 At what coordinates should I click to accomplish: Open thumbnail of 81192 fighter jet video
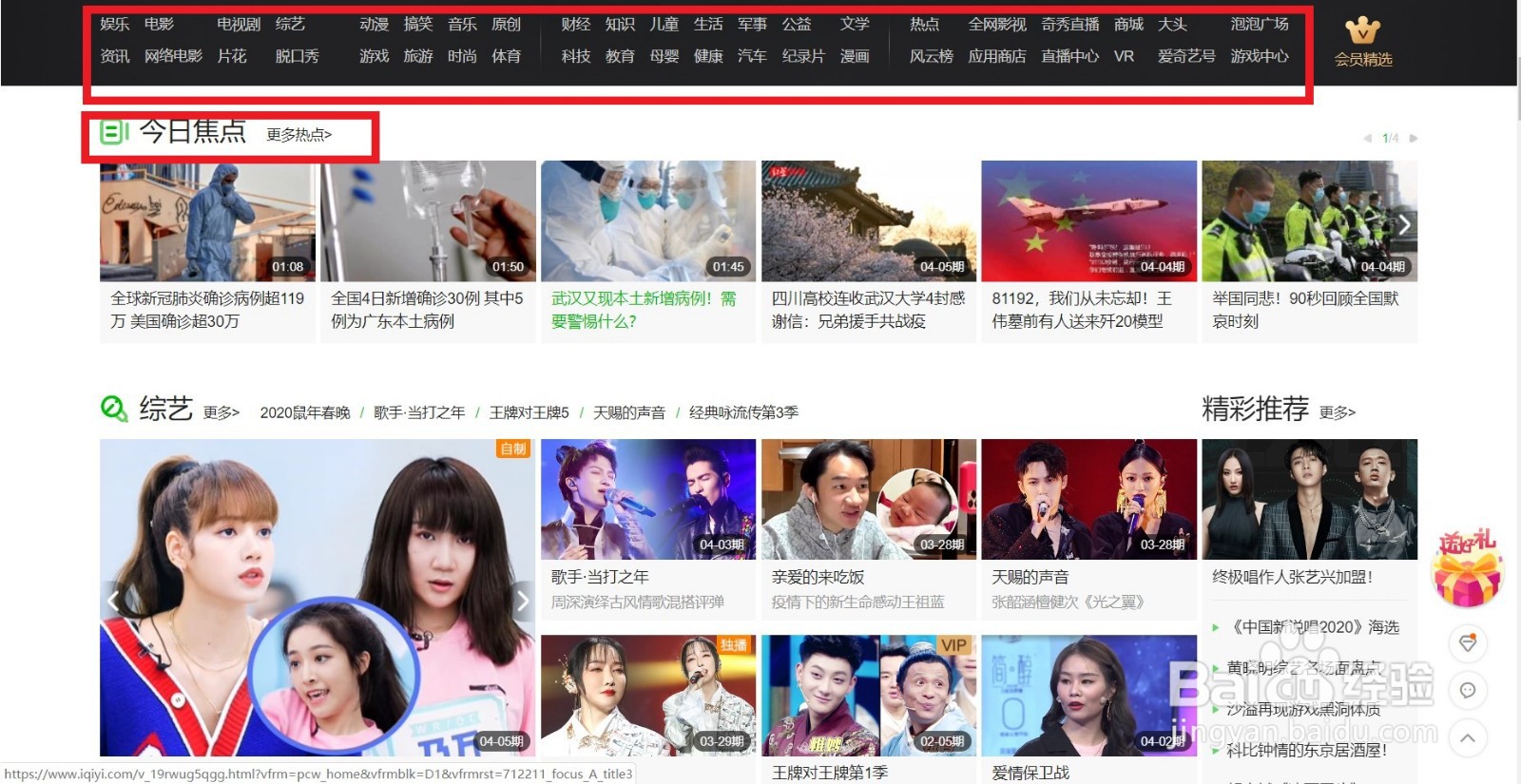pyautogui.click(x=1089, y=220)
